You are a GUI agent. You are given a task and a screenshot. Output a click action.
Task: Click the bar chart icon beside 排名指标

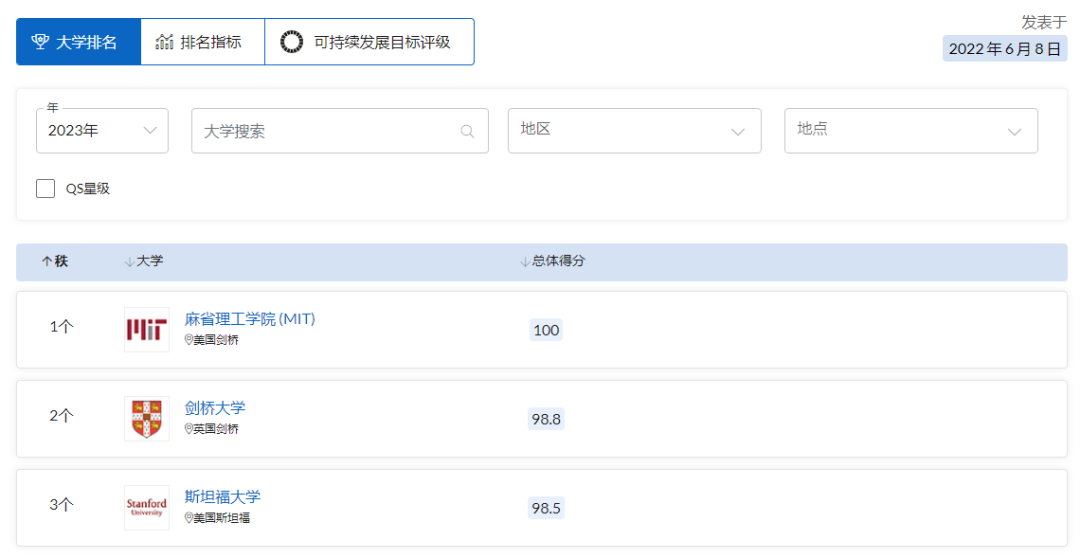[165, 42]
